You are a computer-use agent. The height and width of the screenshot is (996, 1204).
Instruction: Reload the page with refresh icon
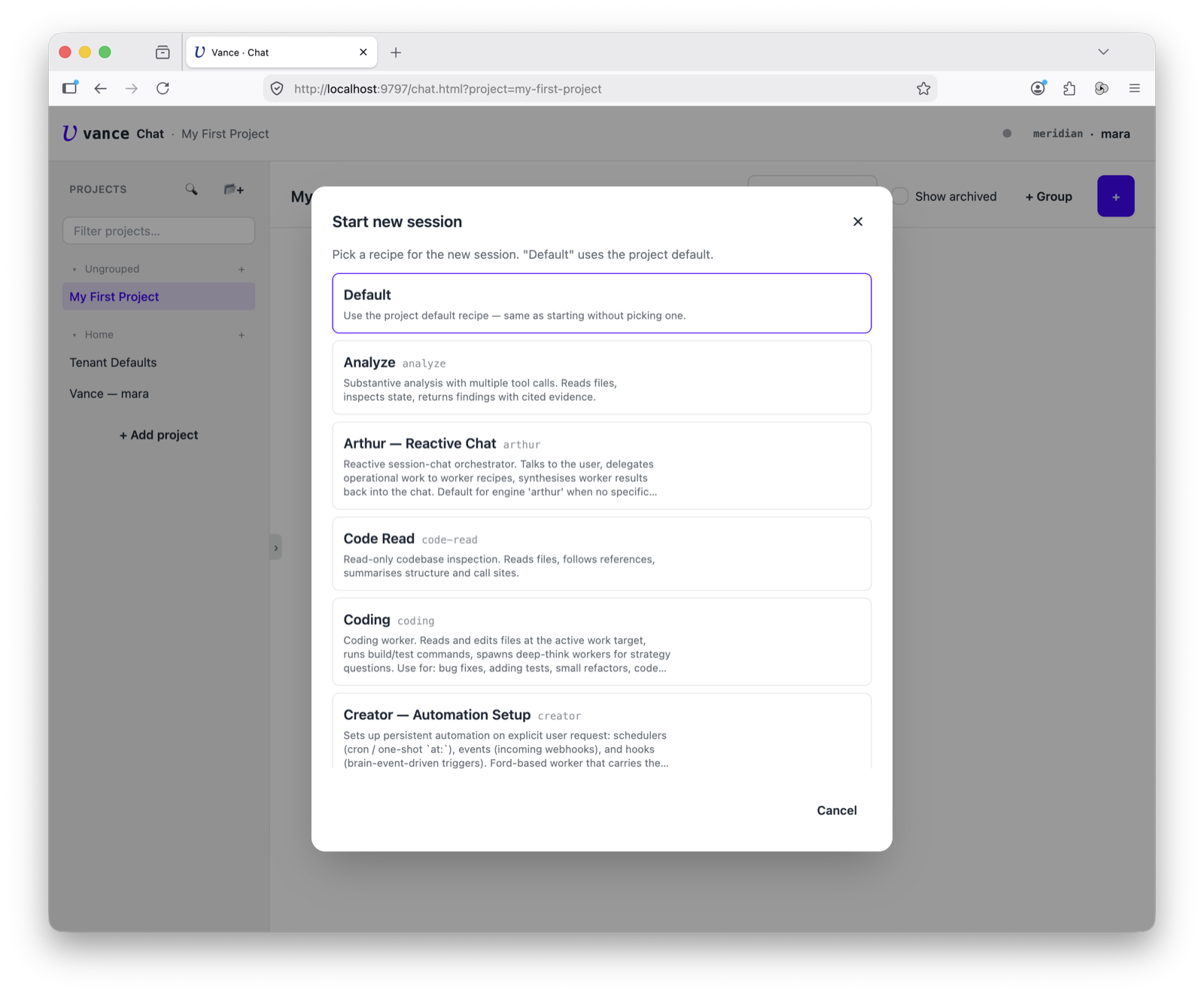point(163,89)
